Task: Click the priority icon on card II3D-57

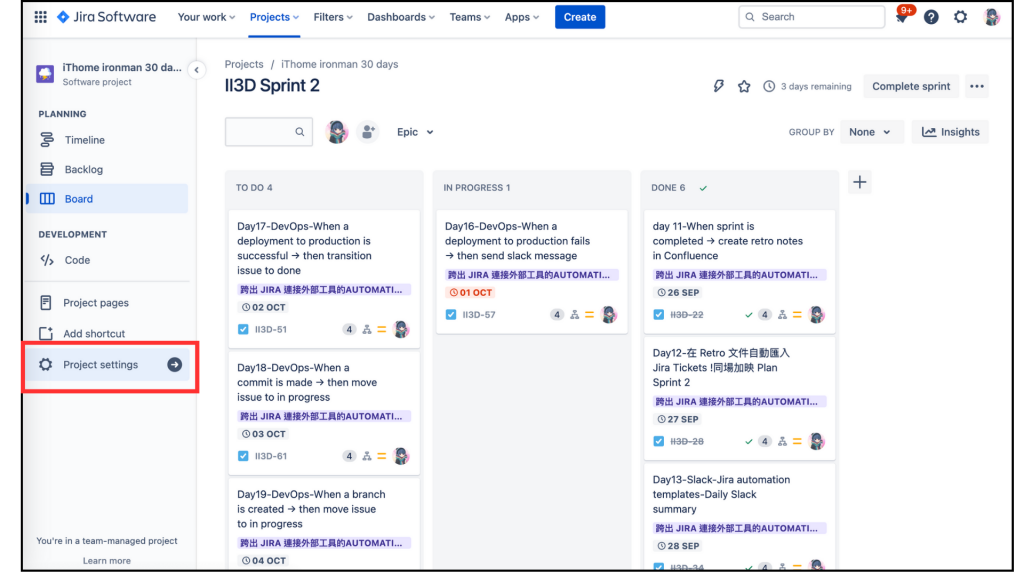Action: pos(590,315)
